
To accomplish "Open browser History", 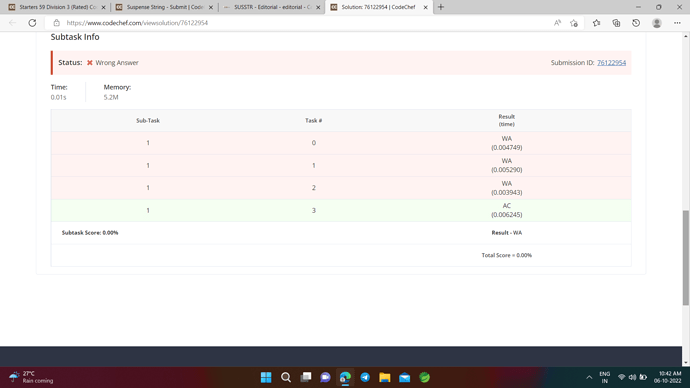I will tap(636, 23).
